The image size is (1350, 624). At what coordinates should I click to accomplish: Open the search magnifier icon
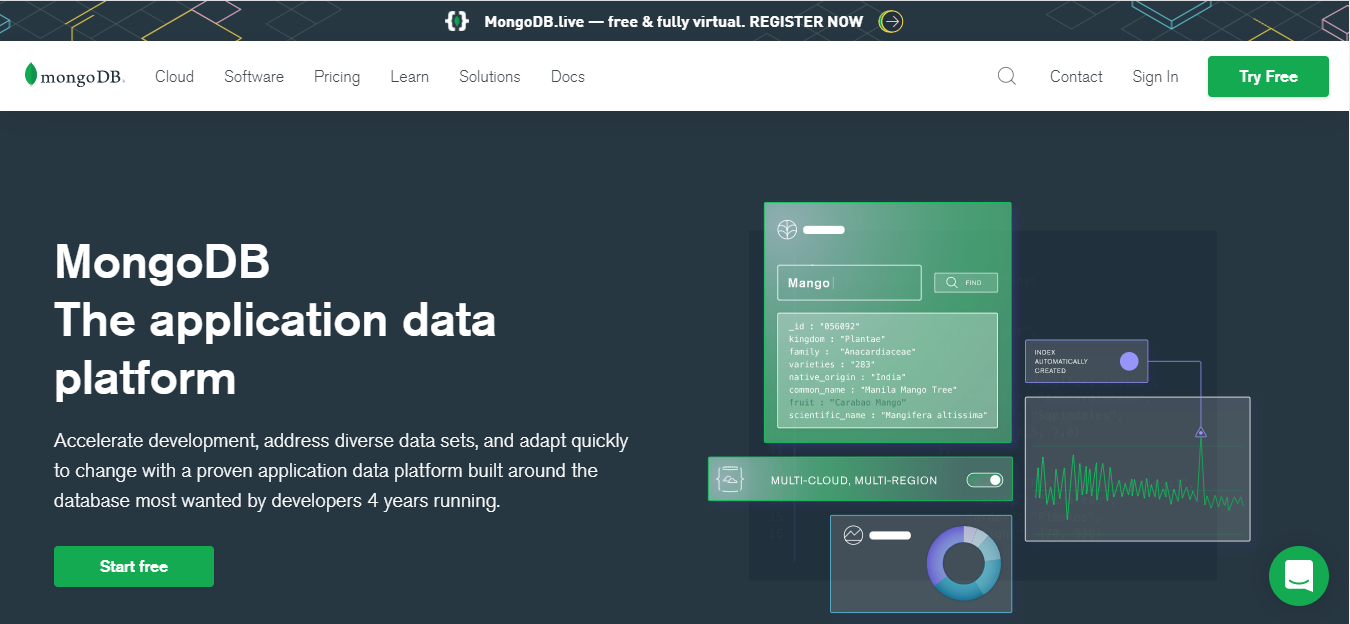tap(1007, 76)
